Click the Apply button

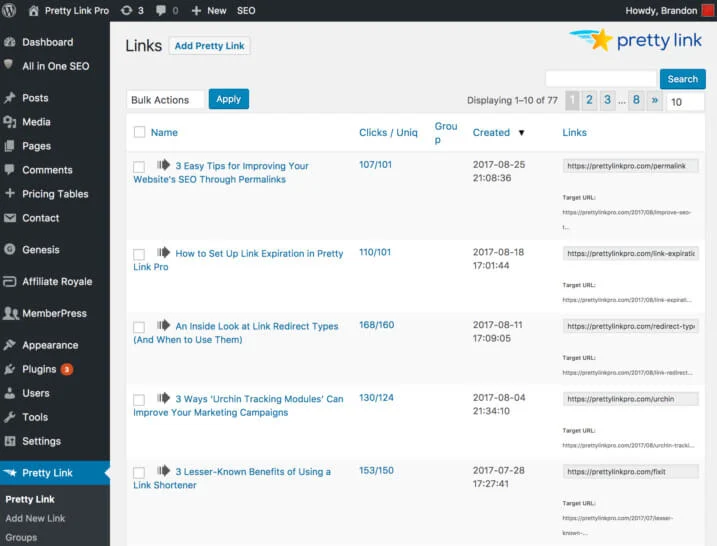point(229,99)
